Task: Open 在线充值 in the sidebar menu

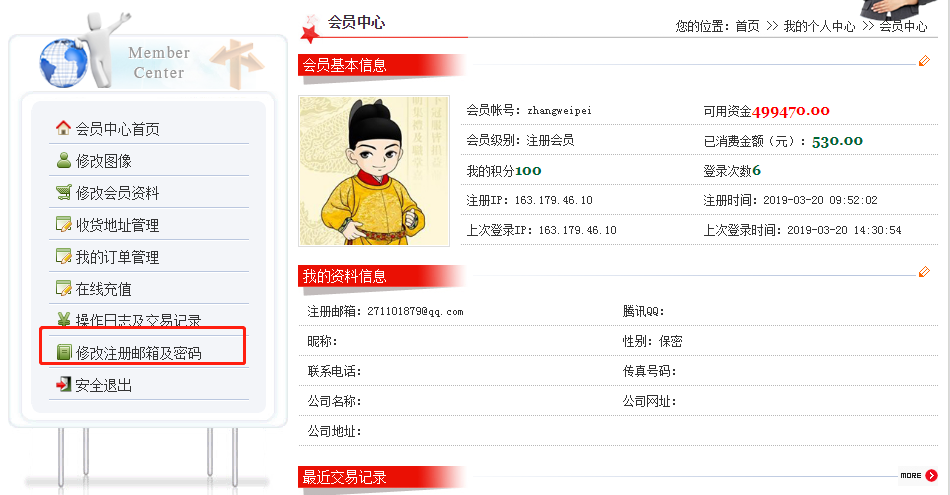Action: [104, 289]
